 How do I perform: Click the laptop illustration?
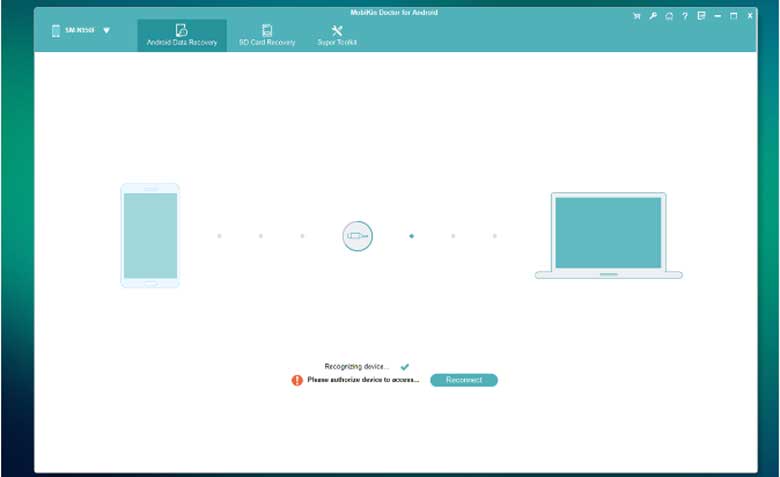(608, 236)
